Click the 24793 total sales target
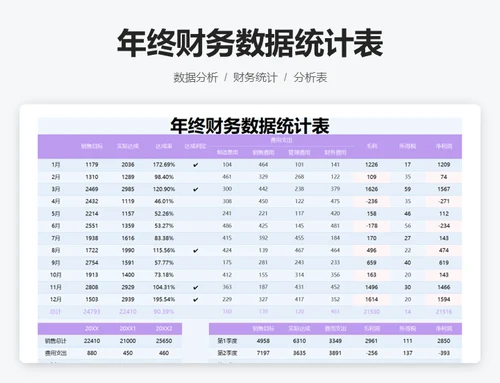This screenshot has width=500, height=383. coord(92,312)
